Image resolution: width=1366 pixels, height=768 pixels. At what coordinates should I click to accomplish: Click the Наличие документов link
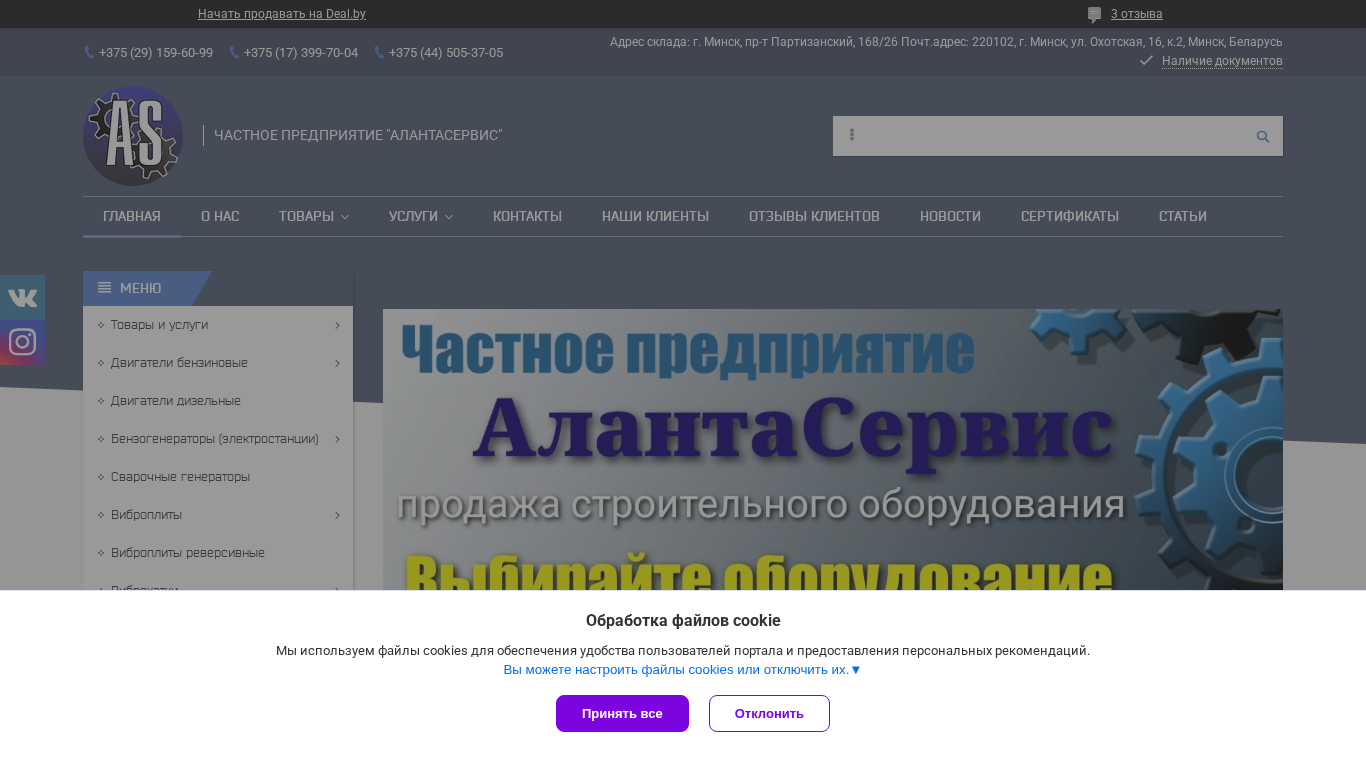pyautogui.click(x=1222, y=61)
